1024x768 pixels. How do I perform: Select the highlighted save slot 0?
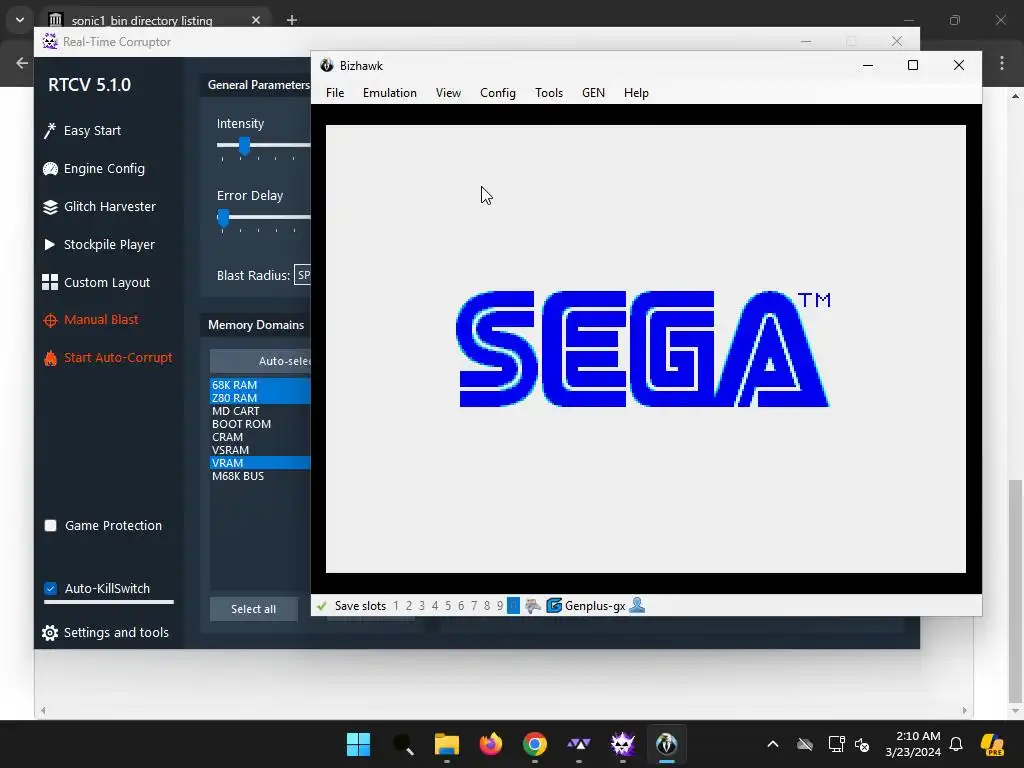pos(513,606)
